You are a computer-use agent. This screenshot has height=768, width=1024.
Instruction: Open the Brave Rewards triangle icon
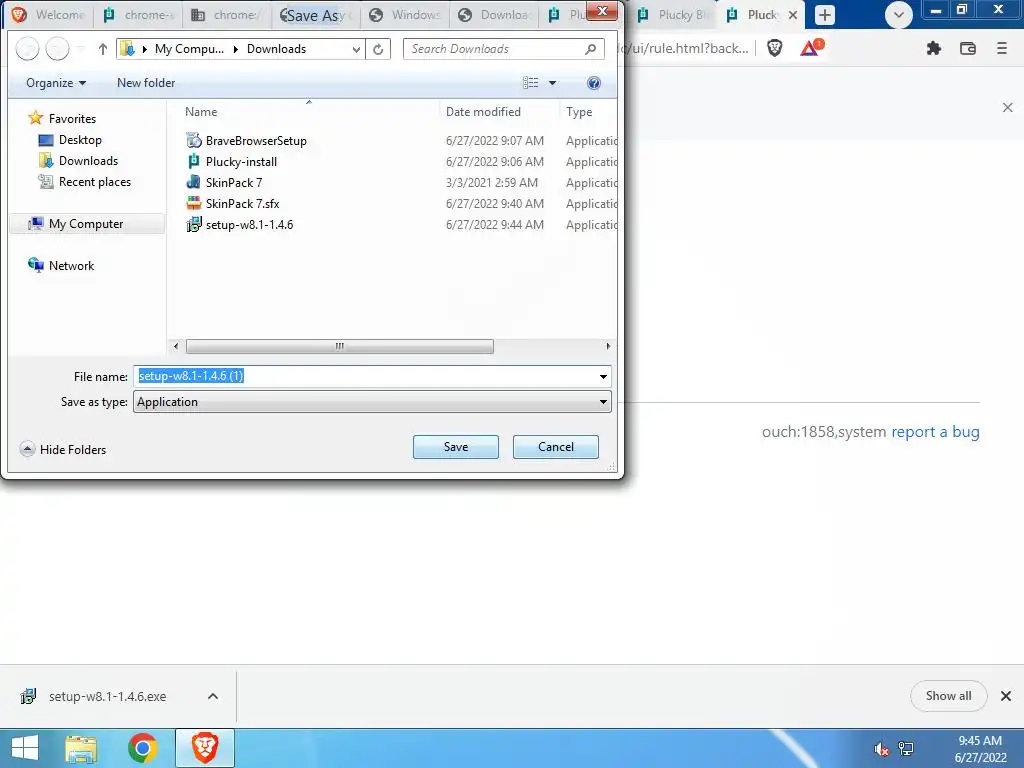pyautogui.click(x=811, y=48)
